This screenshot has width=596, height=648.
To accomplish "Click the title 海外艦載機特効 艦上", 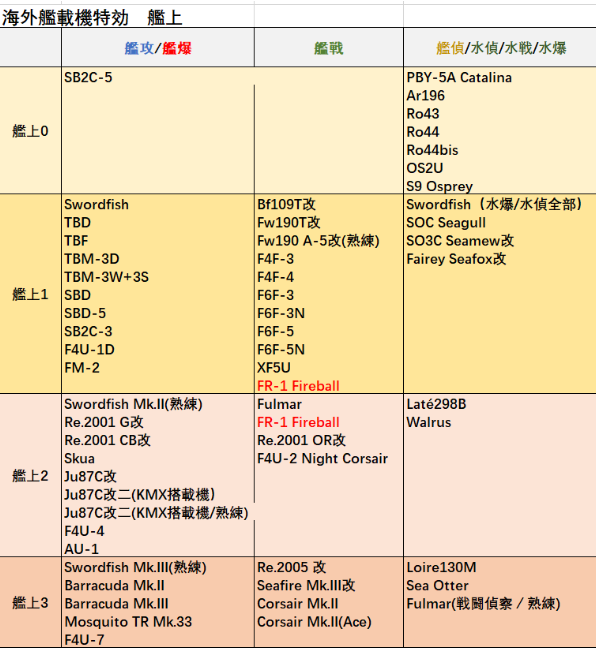I will coord(92,18).
